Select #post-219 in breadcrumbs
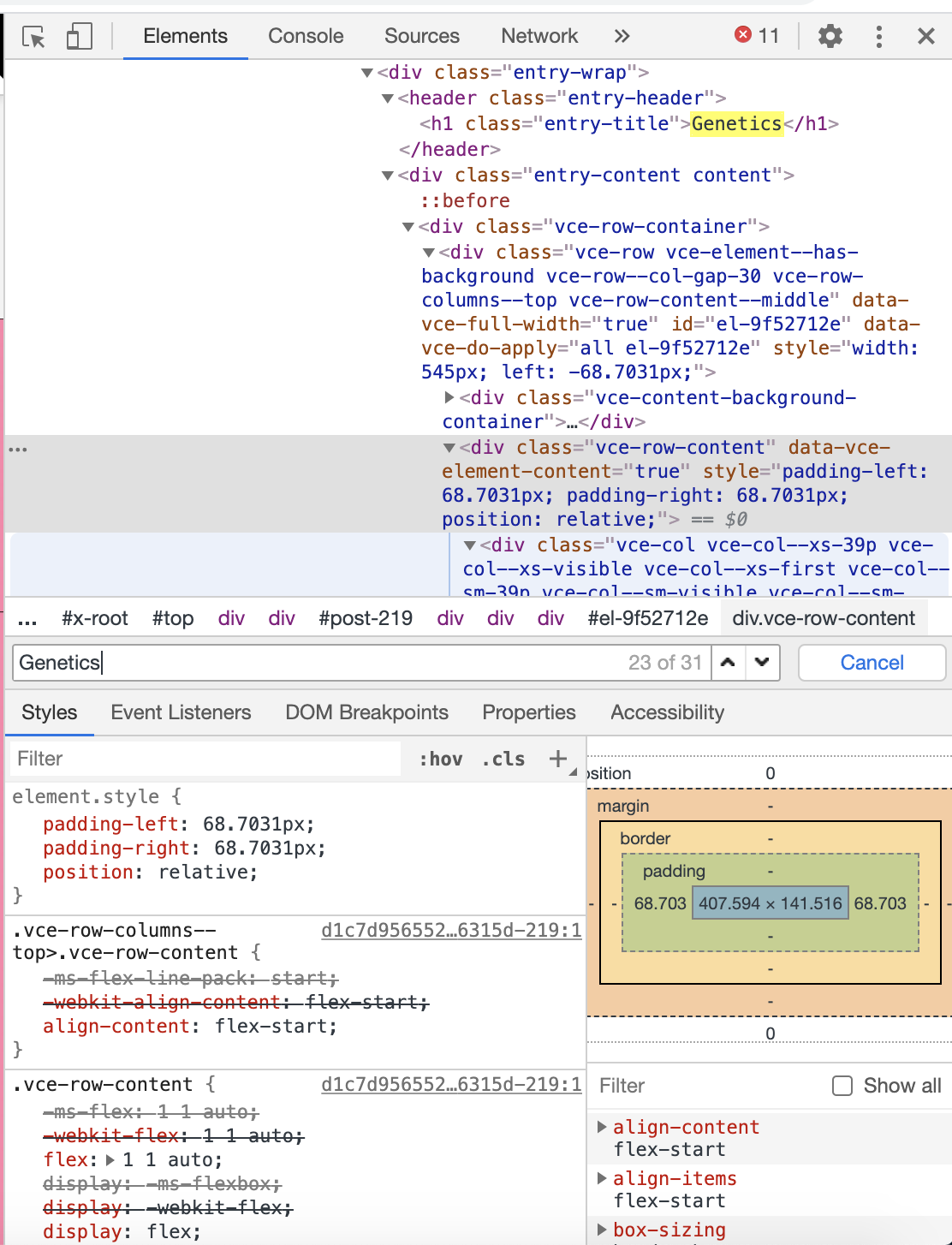Image resolution: width=952 pixels, height=1245 pixels. pyautogui.click(x=366, y=618)
